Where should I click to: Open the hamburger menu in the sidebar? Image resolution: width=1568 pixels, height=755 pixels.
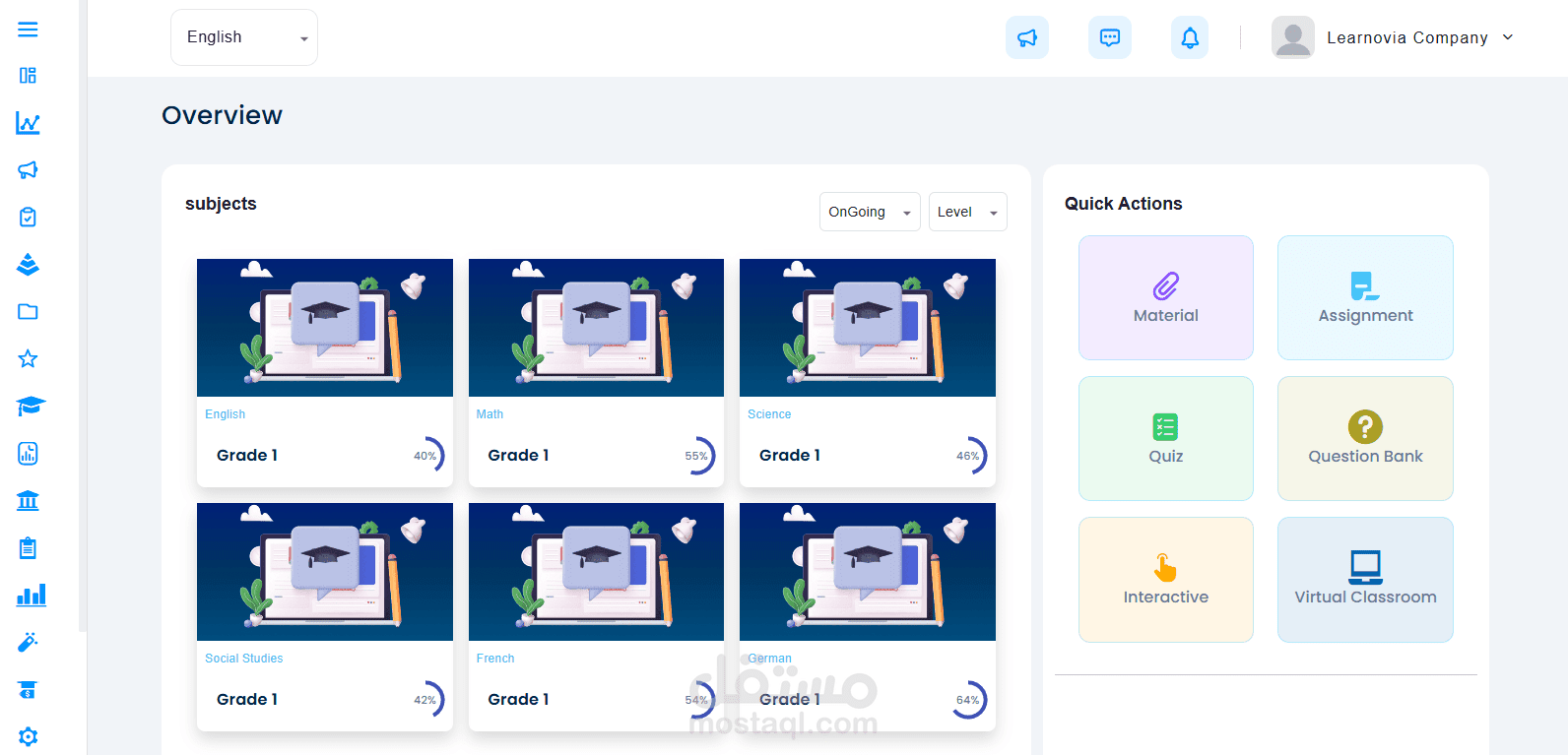click(x=28, y=30)
